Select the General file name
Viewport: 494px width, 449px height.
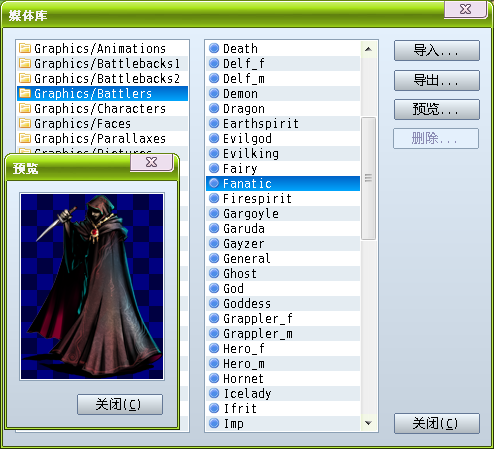point(247,259)
